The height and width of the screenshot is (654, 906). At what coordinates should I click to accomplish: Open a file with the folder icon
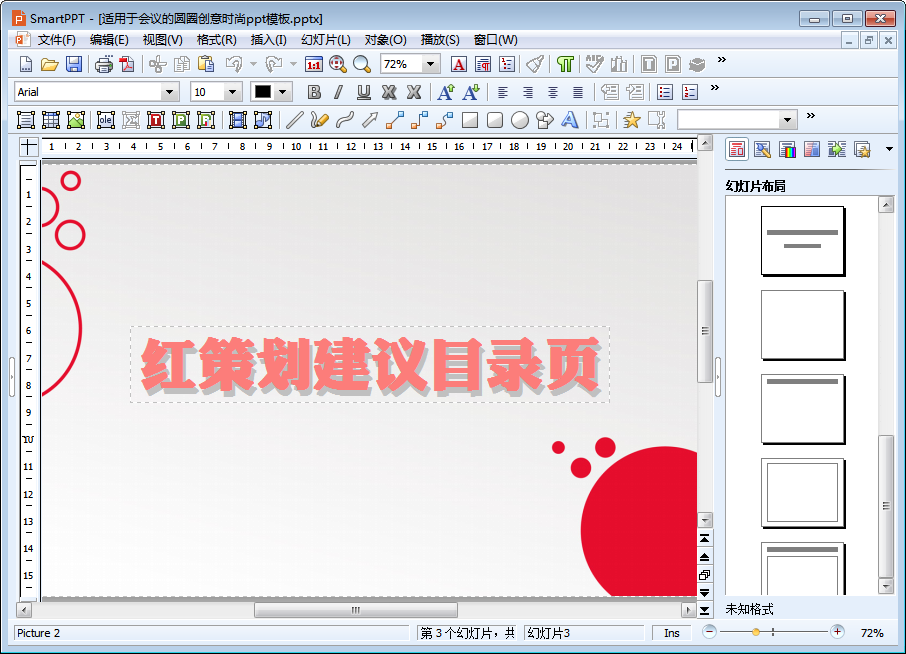(50, 64)
